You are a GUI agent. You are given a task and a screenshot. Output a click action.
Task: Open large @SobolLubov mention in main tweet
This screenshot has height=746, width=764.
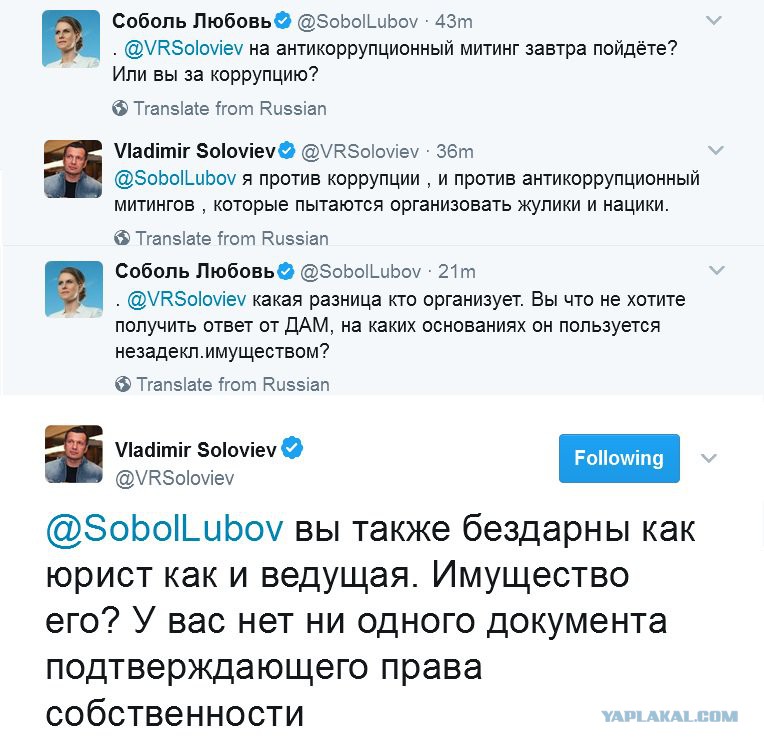[x=164, y=530]
